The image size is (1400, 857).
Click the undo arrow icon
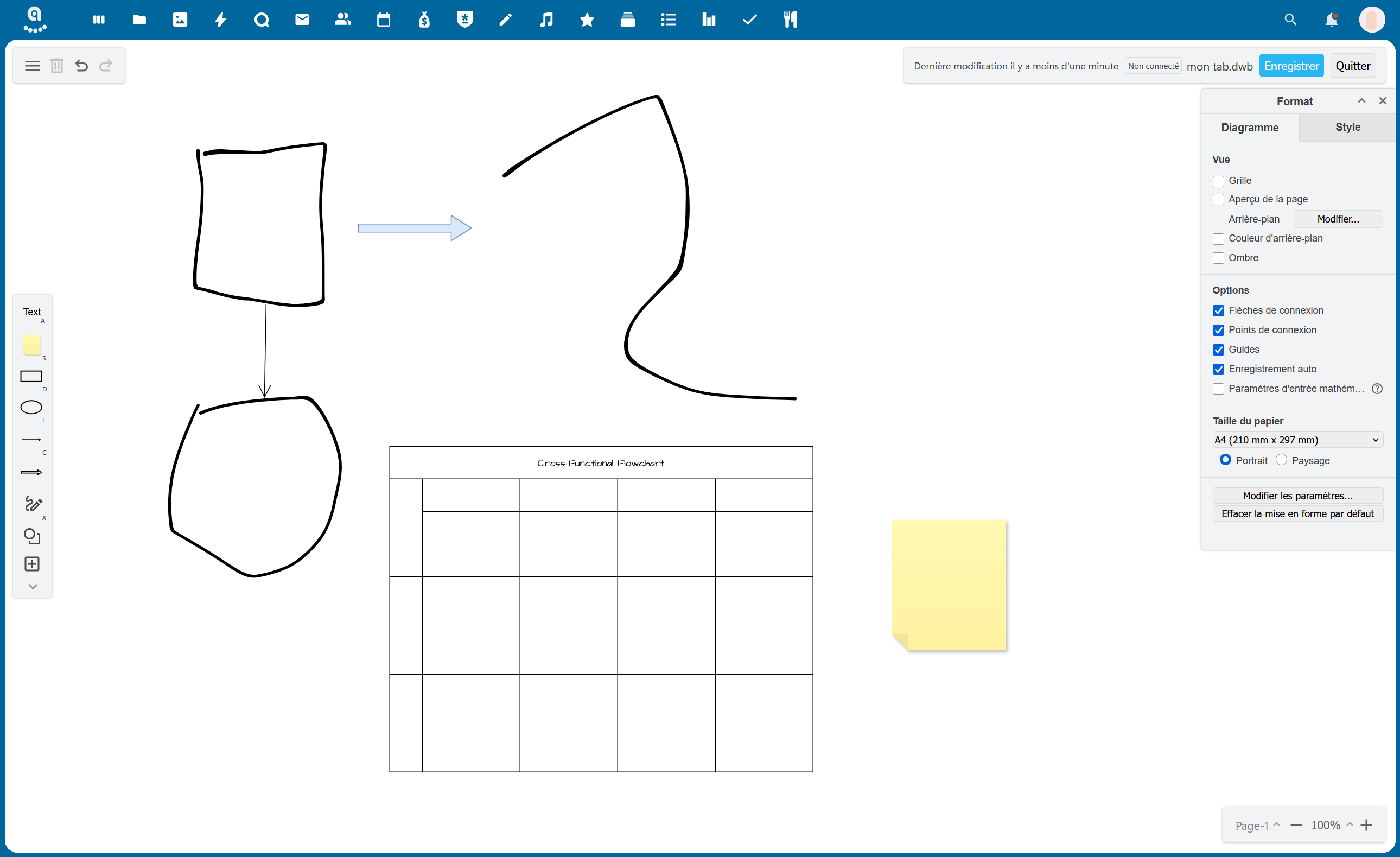coord(81,66)
